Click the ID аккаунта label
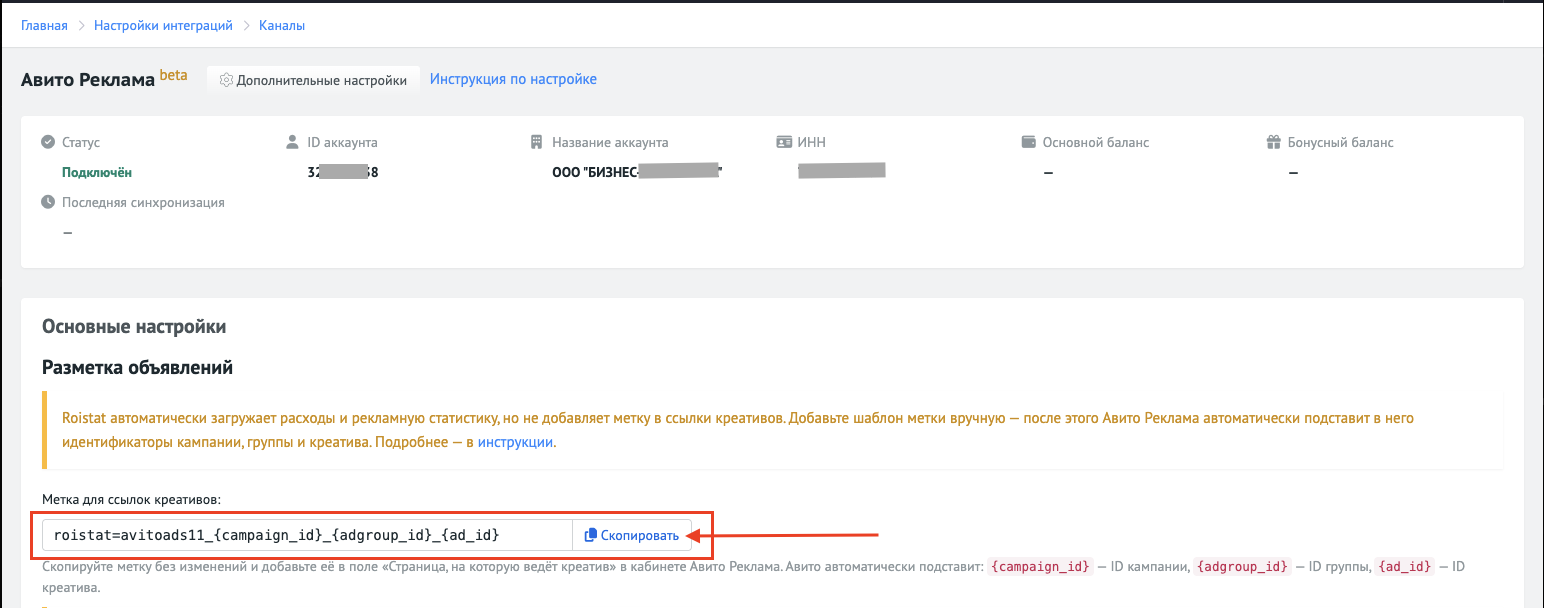Screen dimensions: 1544x608 coord(343,142)
